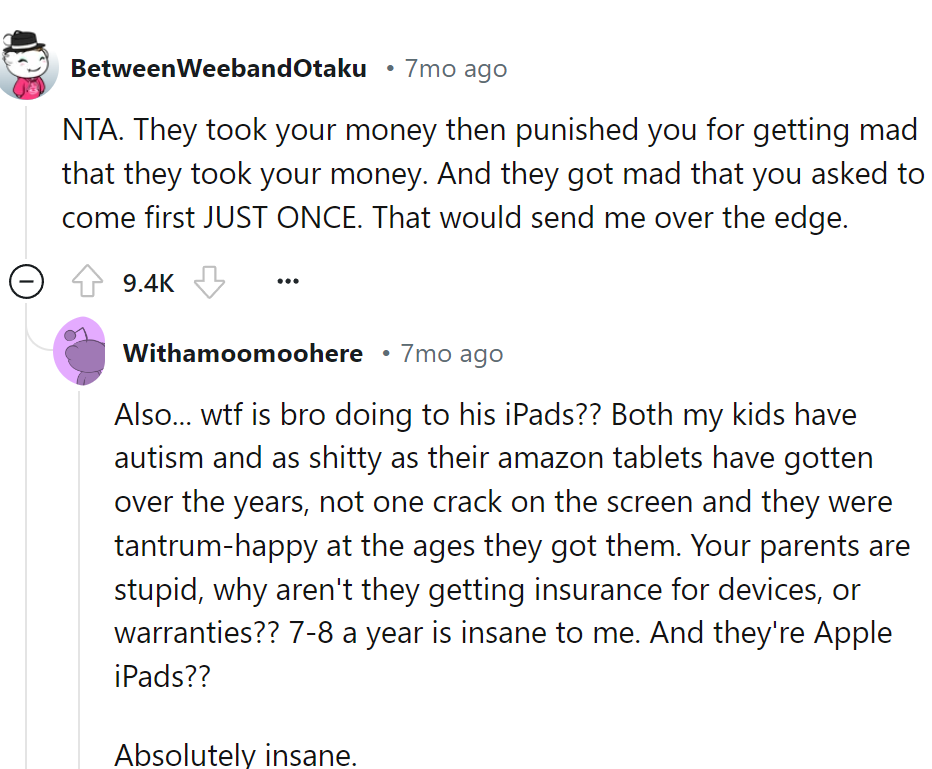Screen dimensions: 932x769
Task: Open the three-dot more options menu
Action: point(288,282)
